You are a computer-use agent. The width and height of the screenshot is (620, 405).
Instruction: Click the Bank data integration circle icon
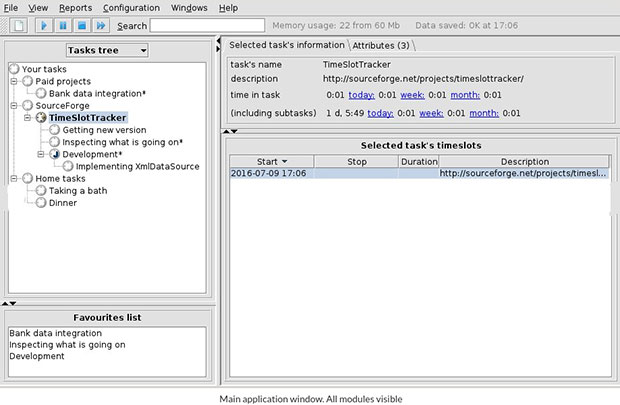coord(41,94)
